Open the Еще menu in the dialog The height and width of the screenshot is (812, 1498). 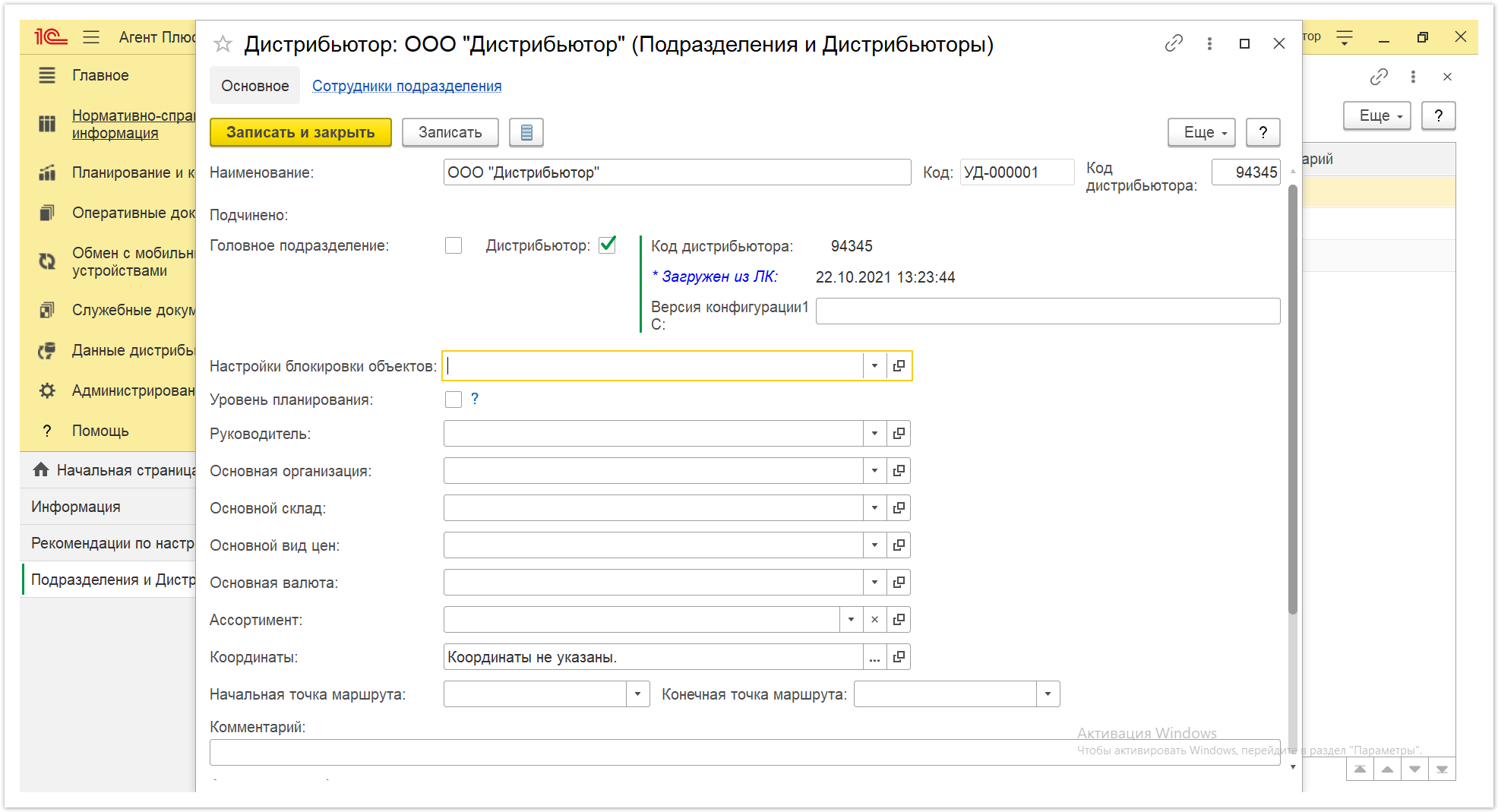point(1202,132)
